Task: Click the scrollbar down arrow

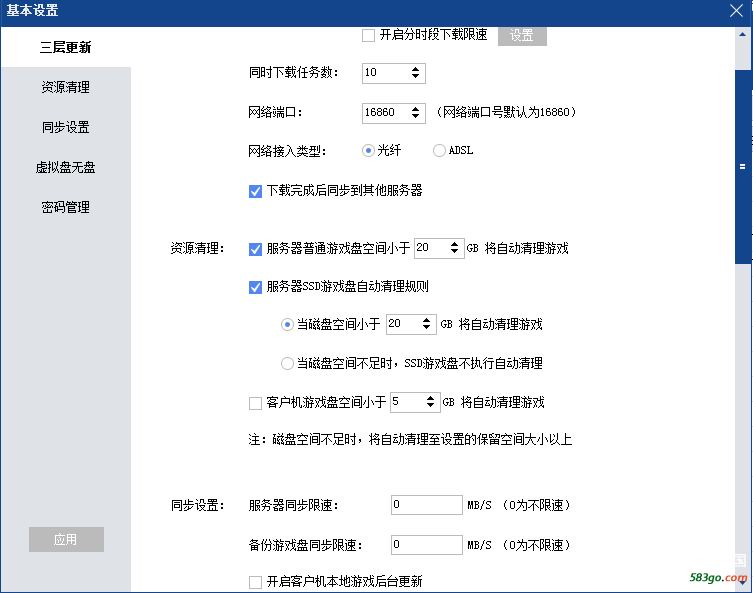Action: 742,582
